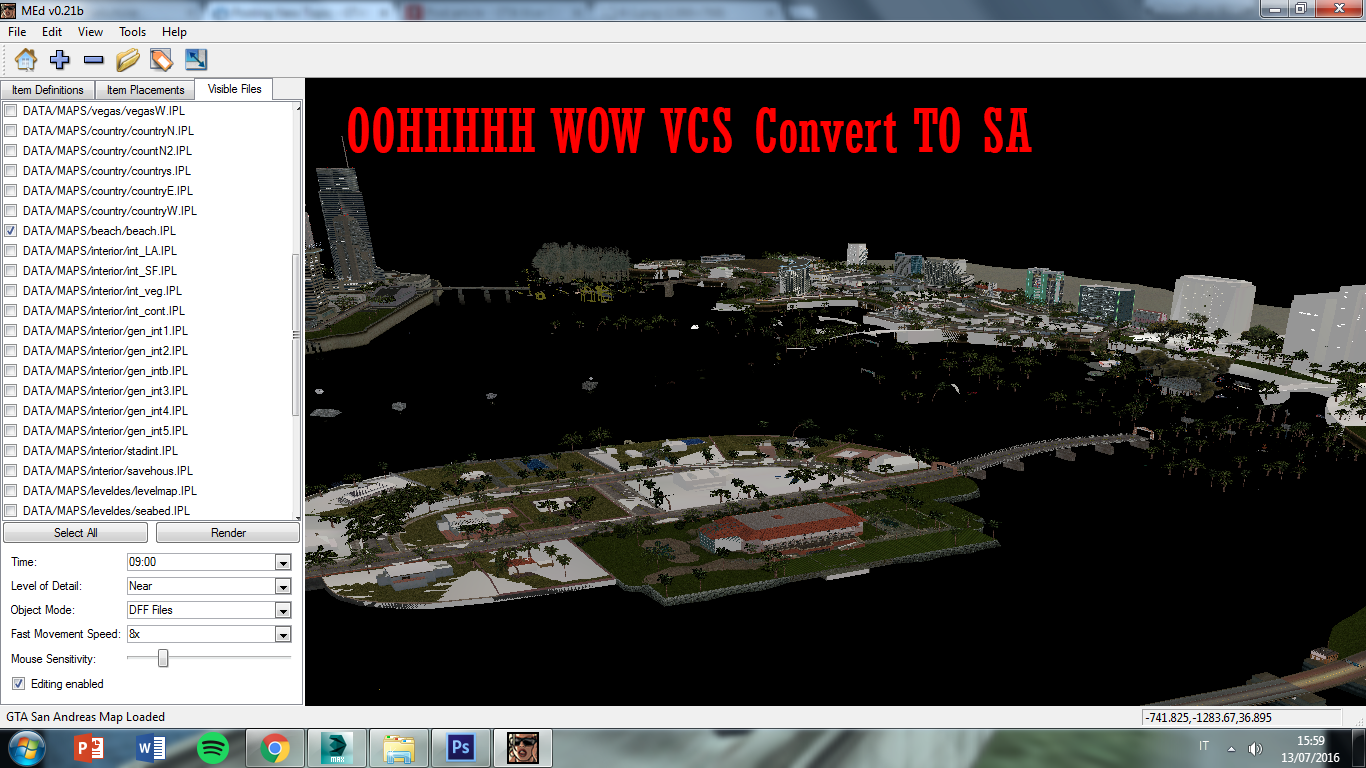
Task: Select the DATA/MAPS/country/countryW.IPL row text
Action: tap(110, 211)
